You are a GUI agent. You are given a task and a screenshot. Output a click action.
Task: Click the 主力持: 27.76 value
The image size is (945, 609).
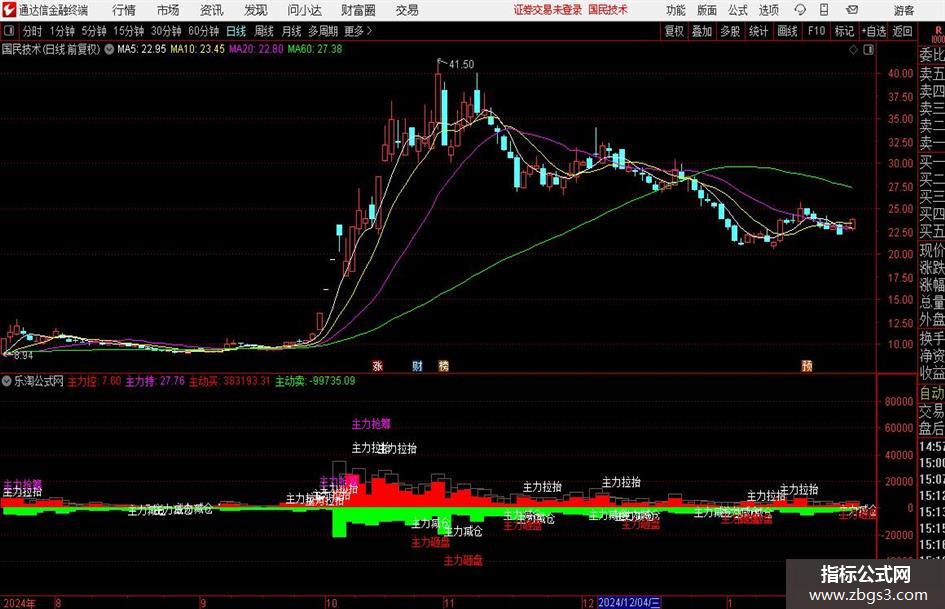pos(155,381)
